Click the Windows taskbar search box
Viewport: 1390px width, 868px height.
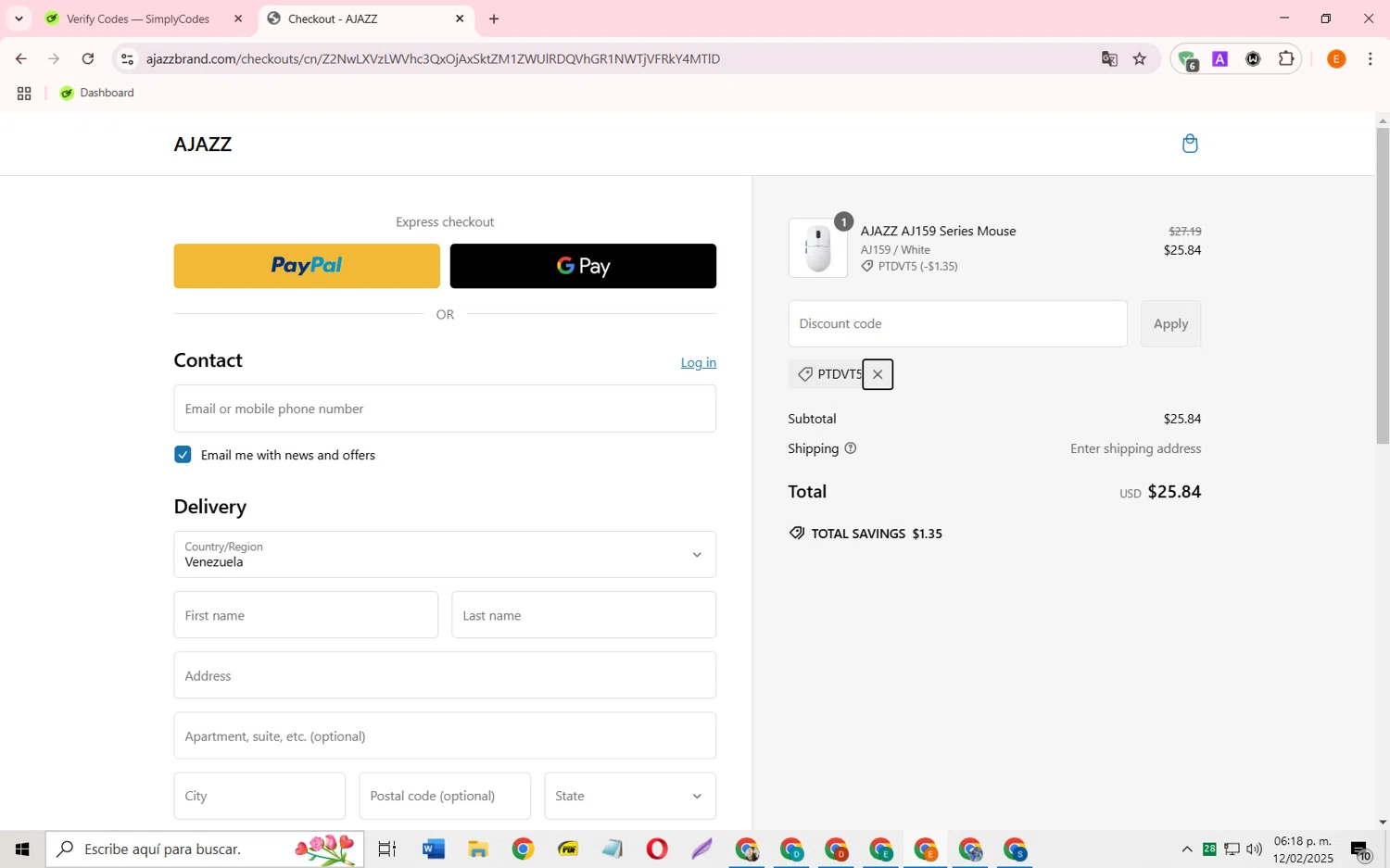click(205, 849)
